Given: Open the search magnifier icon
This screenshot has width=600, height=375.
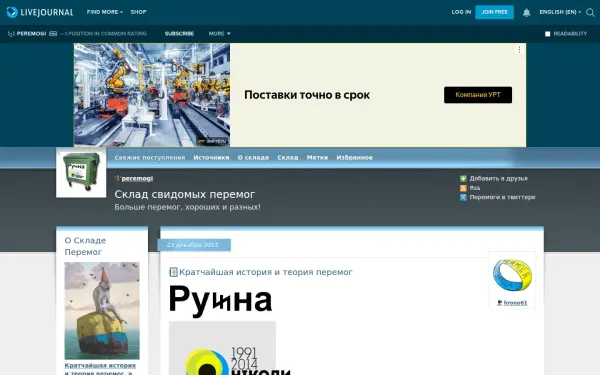Looking at the screenshot, I should (x=590, y=12).
